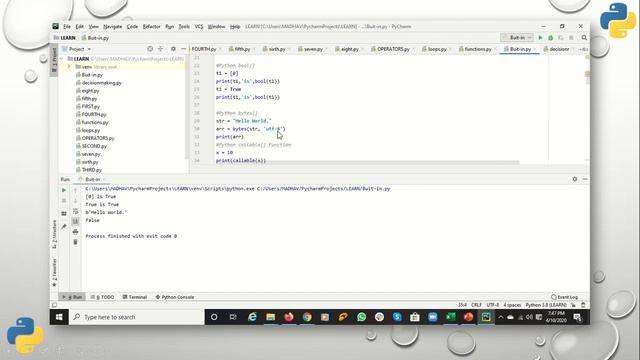This screenshot has height=360, width=640.
Task: Minimize the Run panel with the minus icon
Action: click(585, 179)
